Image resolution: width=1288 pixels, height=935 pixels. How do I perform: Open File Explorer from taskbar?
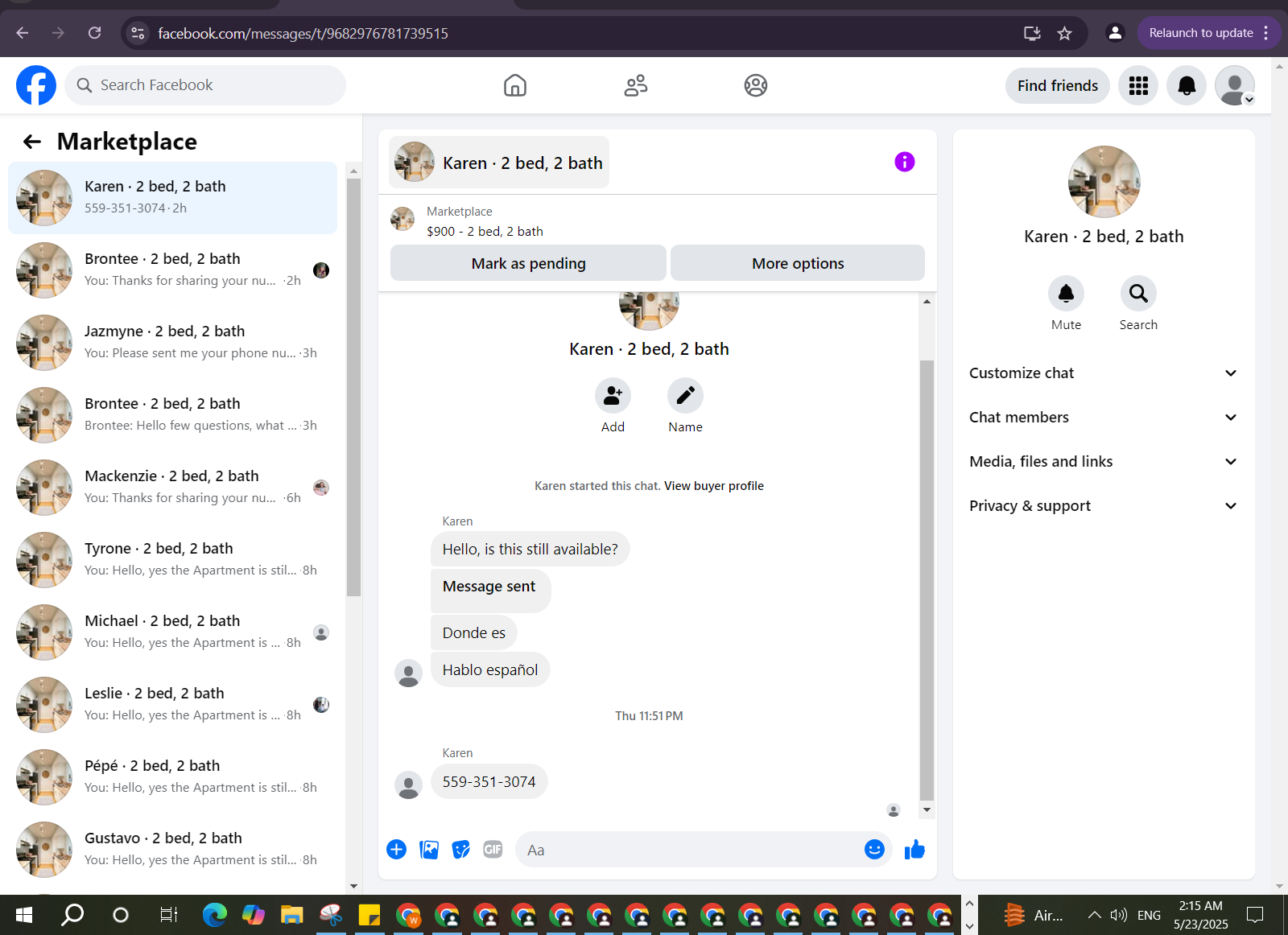click(291, 915)
